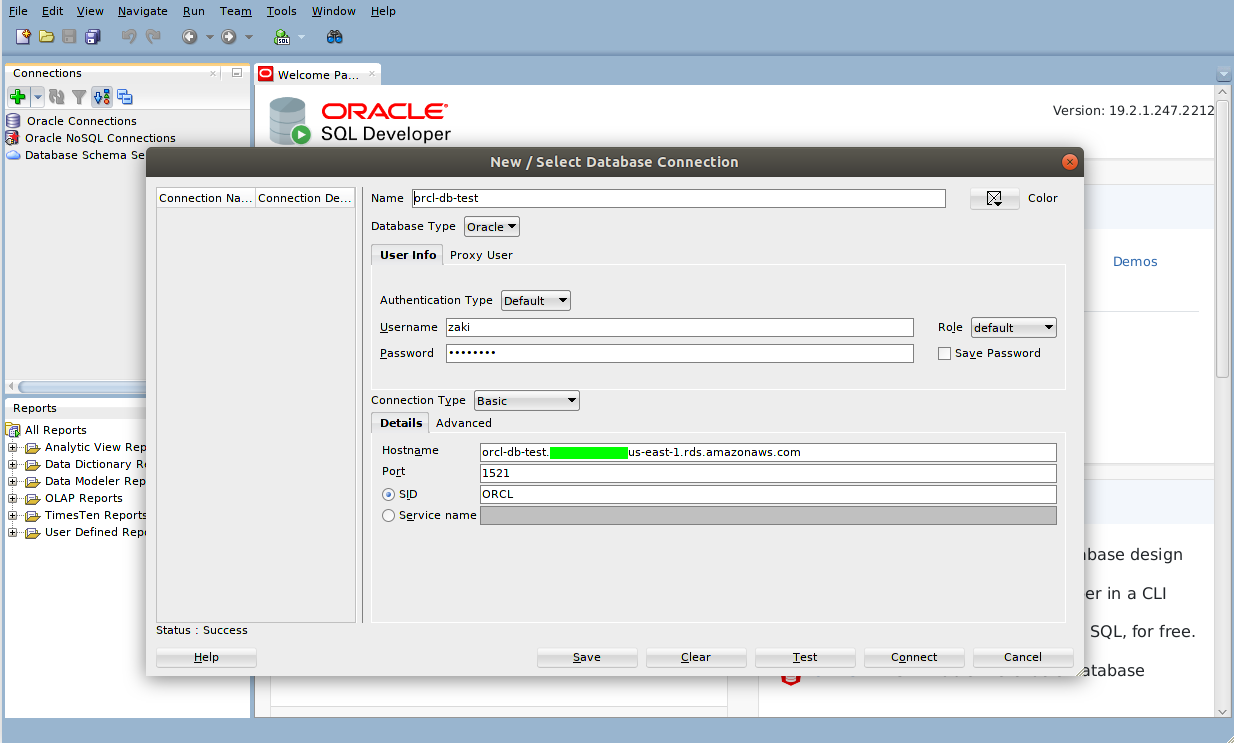1234x743 pixels.
Task: Click the green plus New Connection icon
Action: point(17,97)
